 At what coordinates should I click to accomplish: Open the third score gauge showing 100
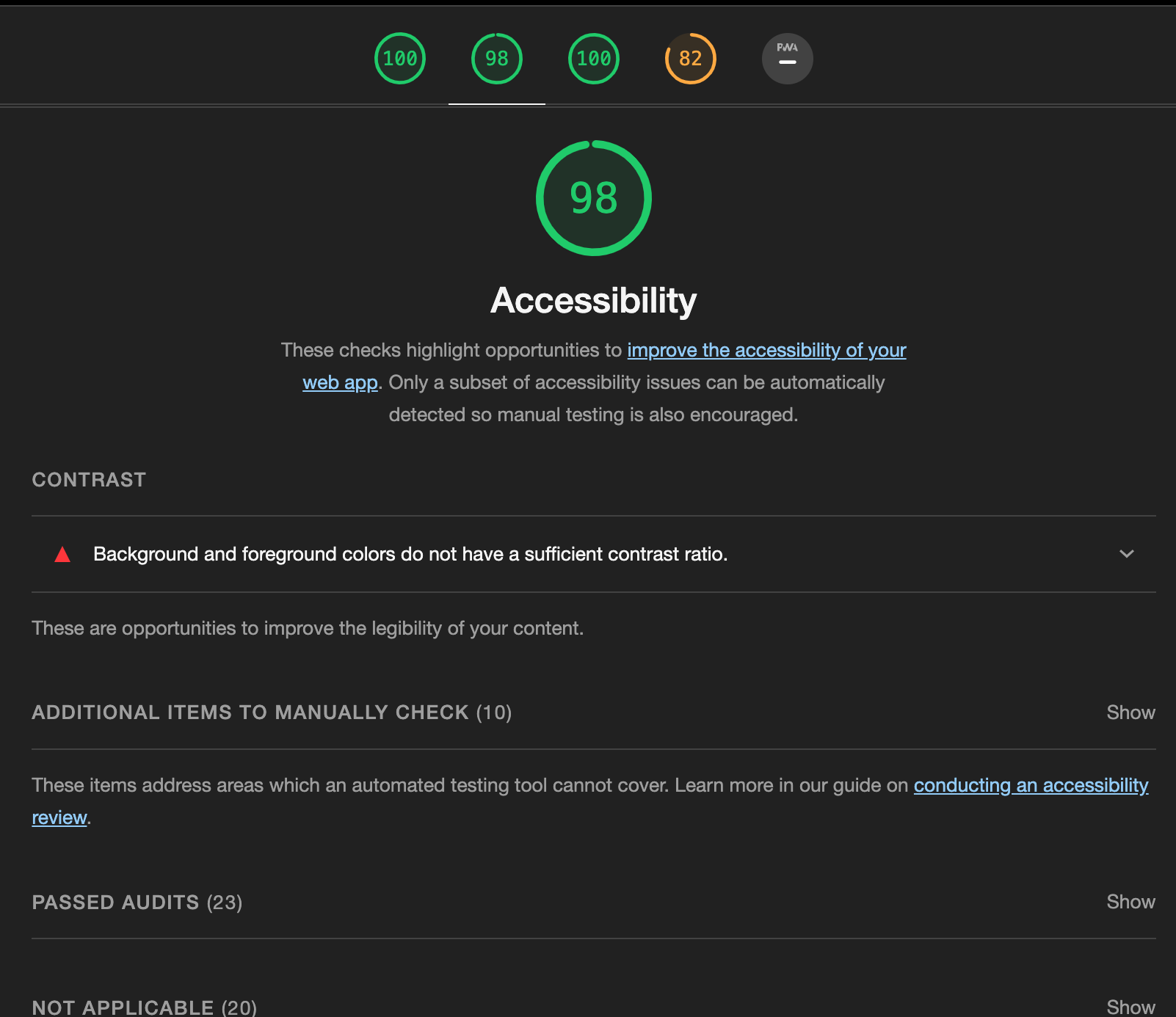594,59
